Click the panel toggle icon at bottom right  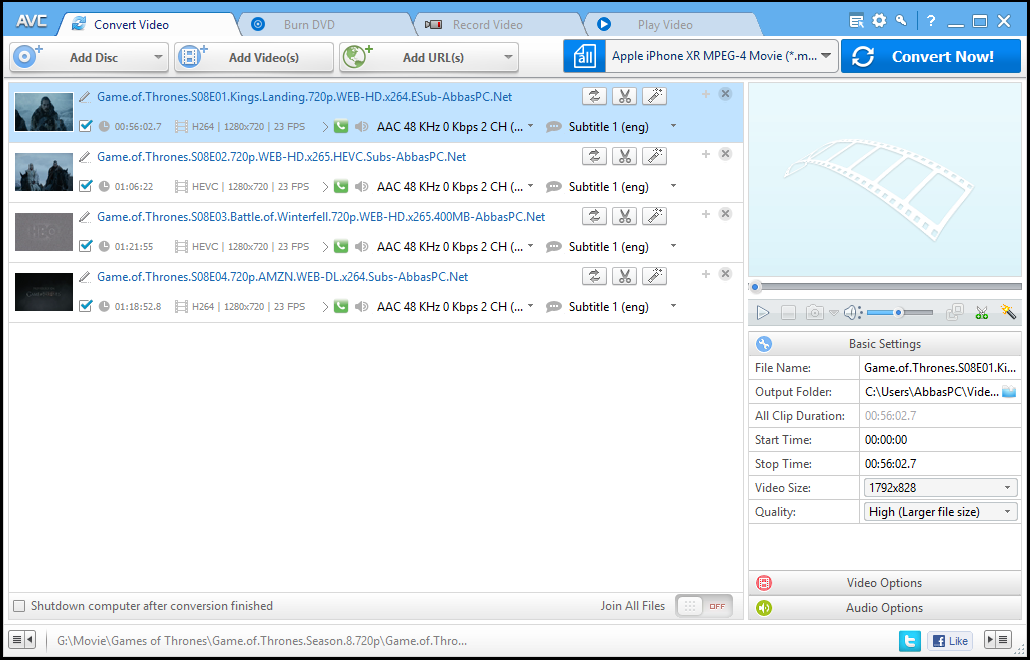[997, 640]
